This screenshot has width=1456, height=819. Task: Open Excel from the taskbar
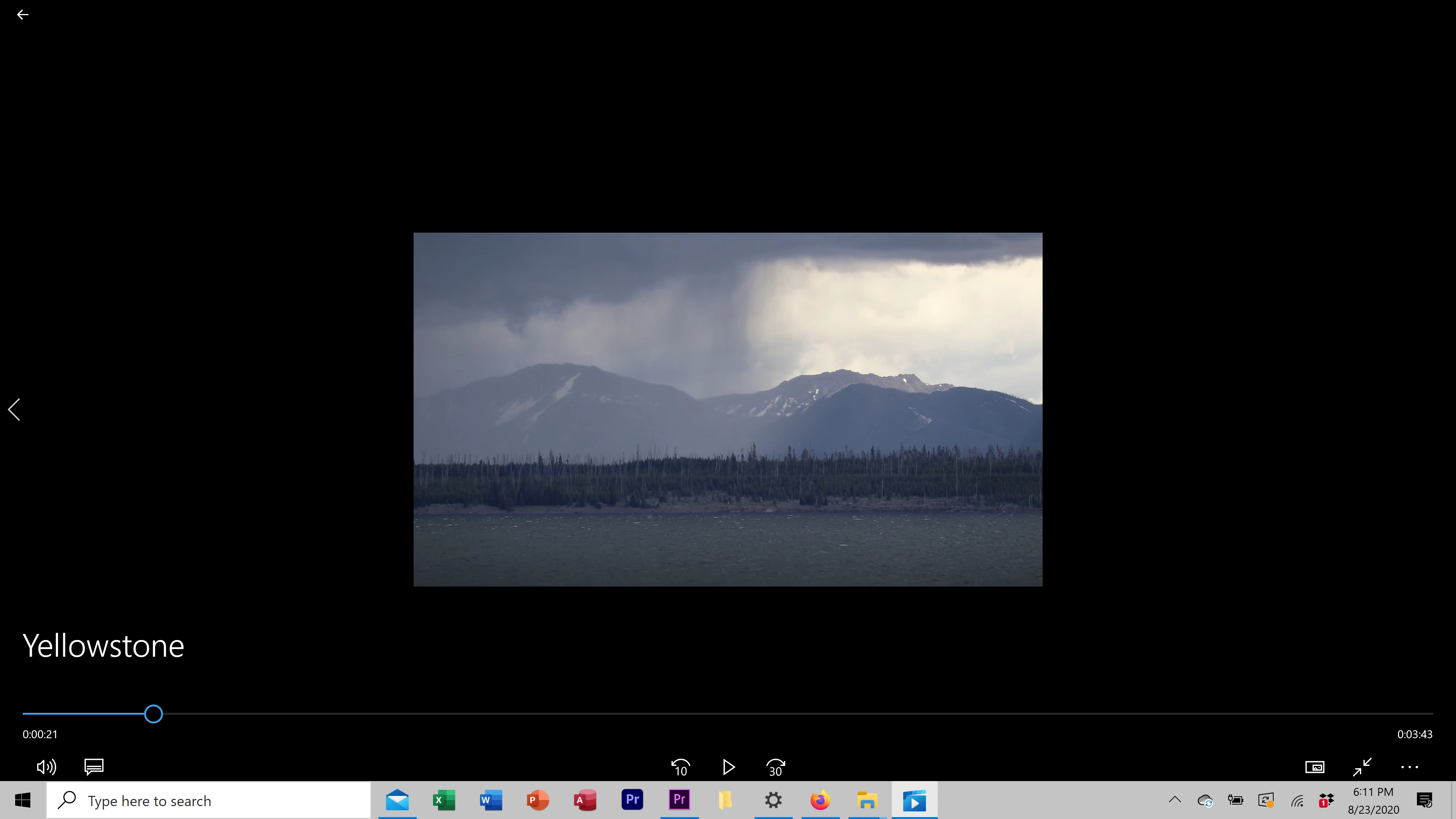point(444,800)
